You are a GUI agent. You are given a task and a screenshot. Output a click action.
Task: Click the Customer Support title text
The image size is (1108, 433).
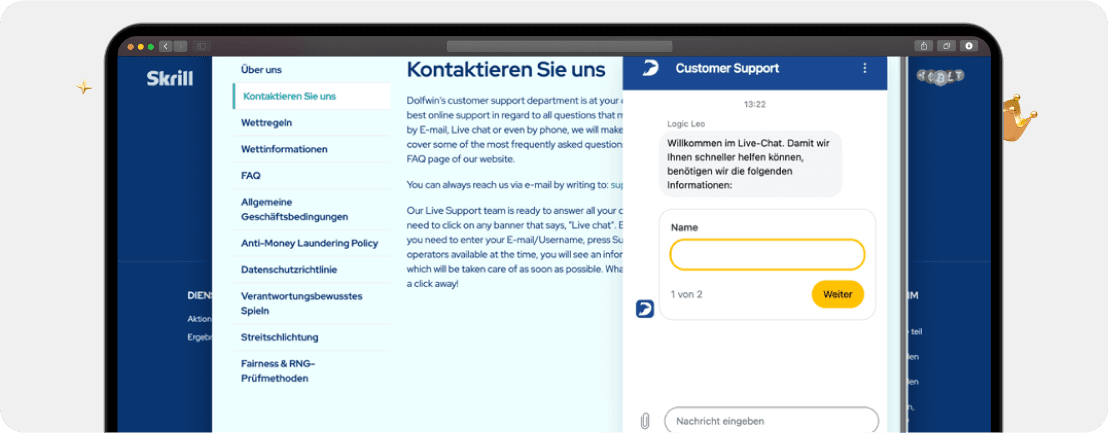(727, 69)
